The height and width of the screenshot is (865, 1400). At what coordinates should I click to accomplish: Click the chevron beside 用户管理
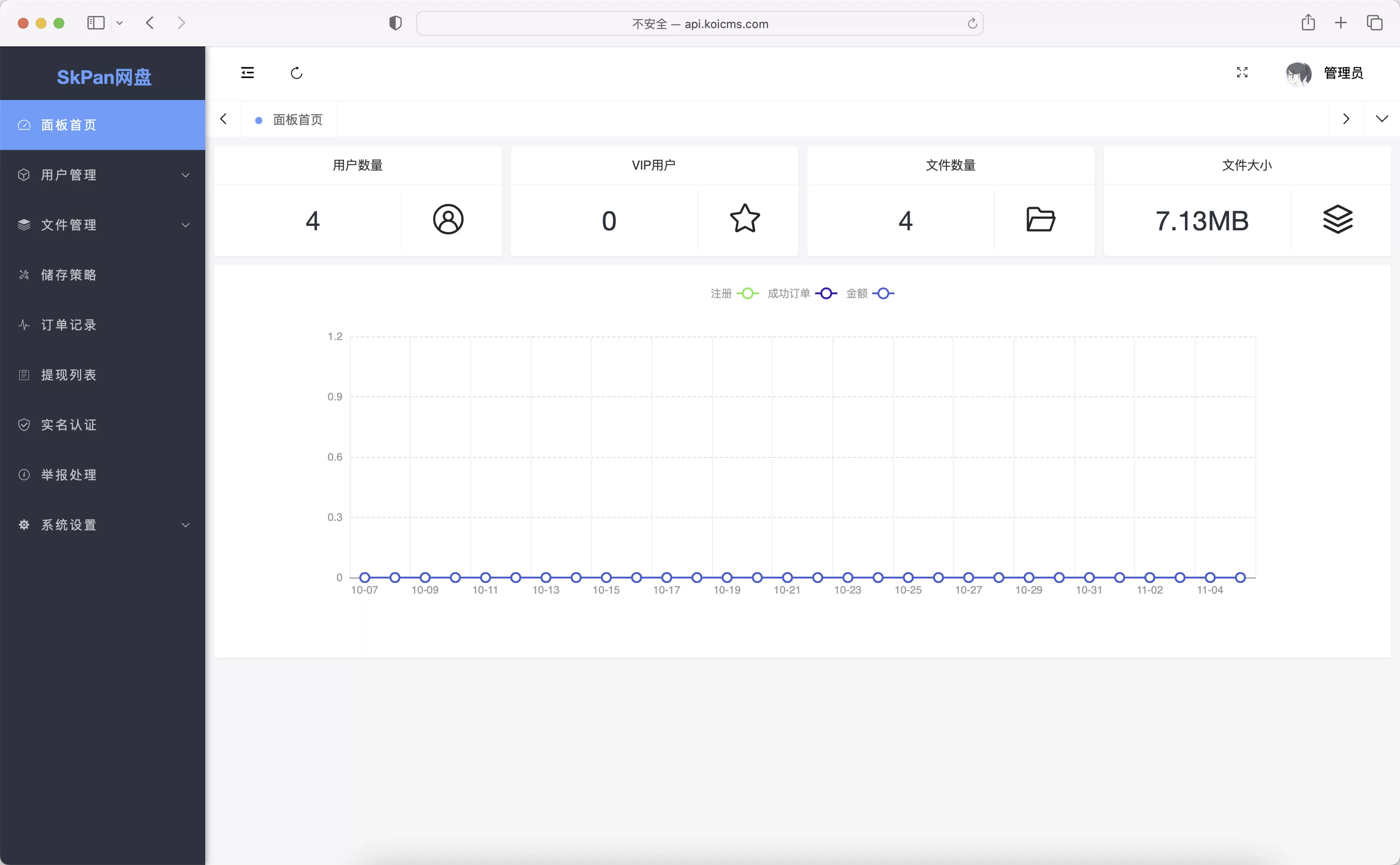(185, 175)
